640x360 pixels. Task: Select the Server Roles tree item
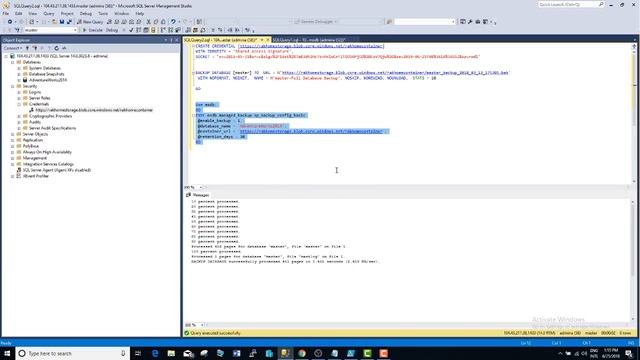[x=40, y=98]
